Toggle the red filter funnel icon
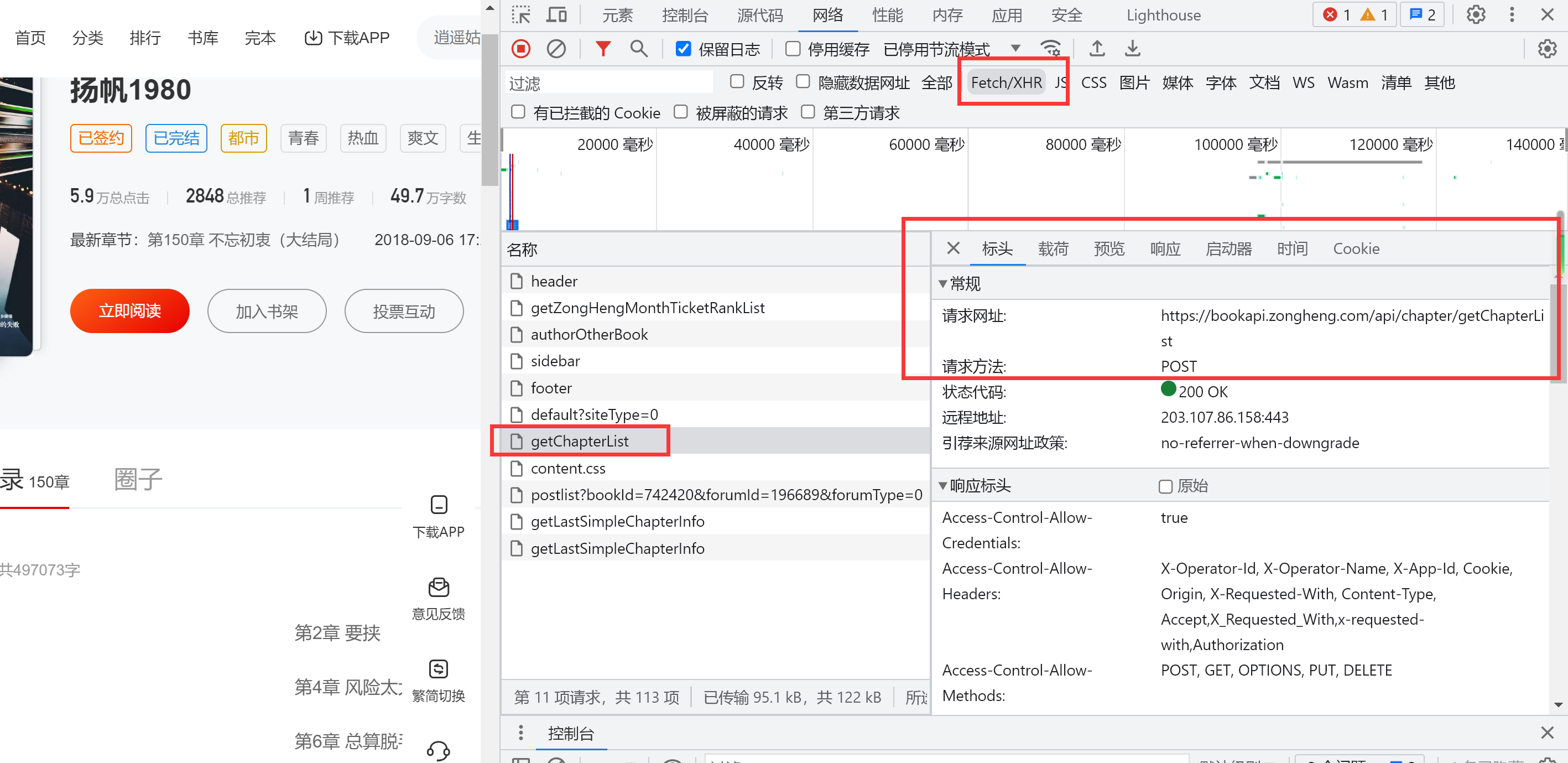This screenshot has width=1568, height=763. [603, 49]
